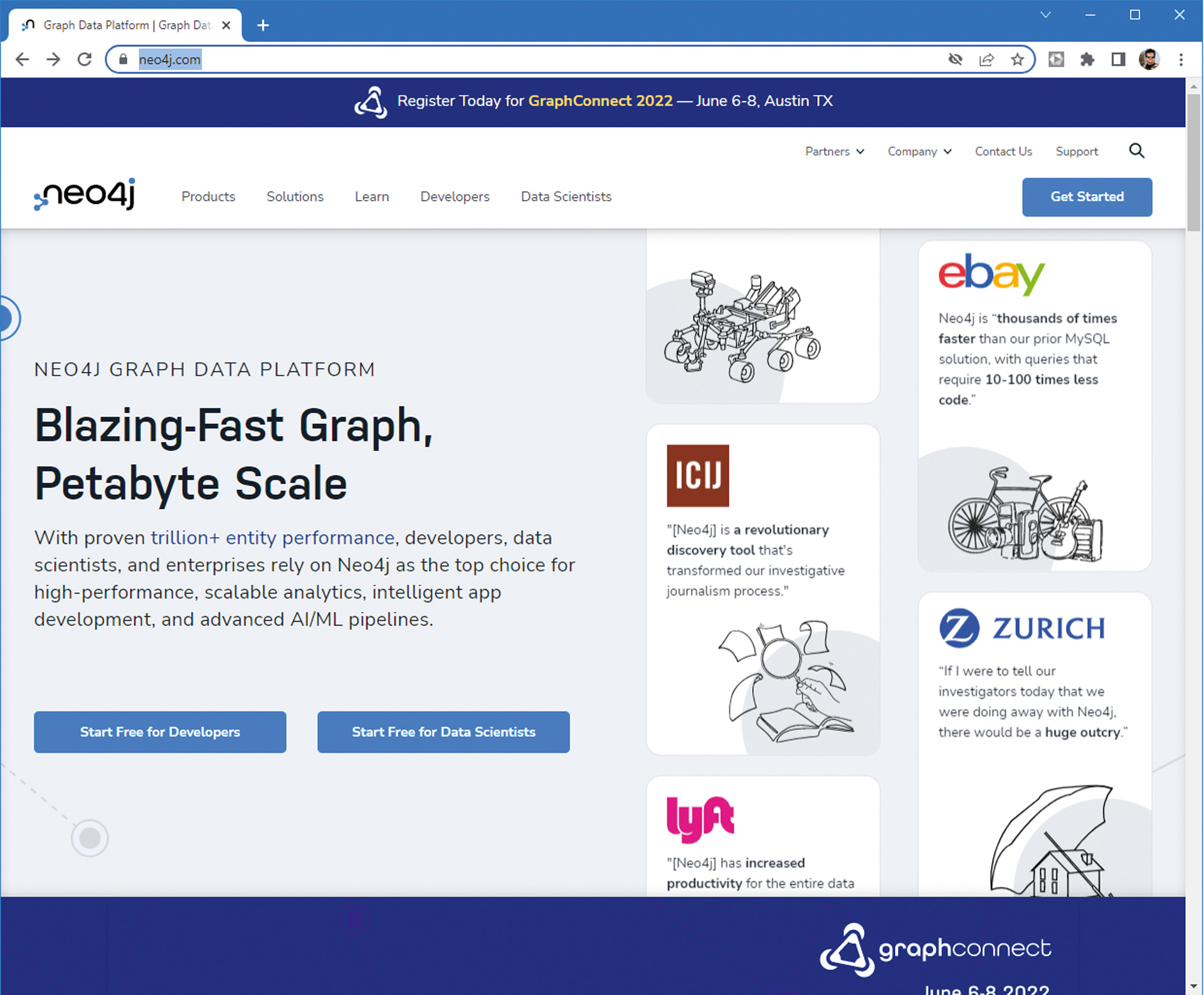This screenshot has width=1204, height=995.
Task: Click the page vertical scrollbar thumb
Action: point(1193,163)
